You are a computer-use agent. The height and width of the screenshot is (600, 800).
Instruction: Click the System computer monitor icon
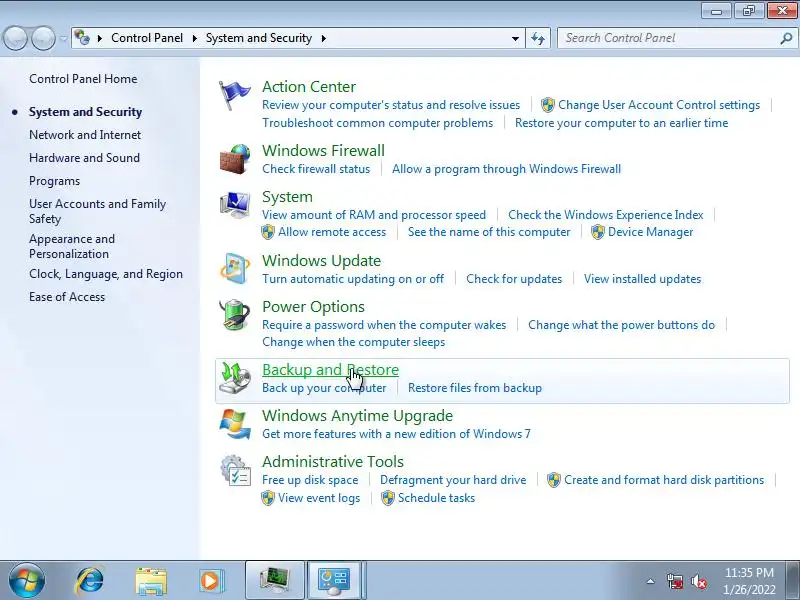pos(235,204)
